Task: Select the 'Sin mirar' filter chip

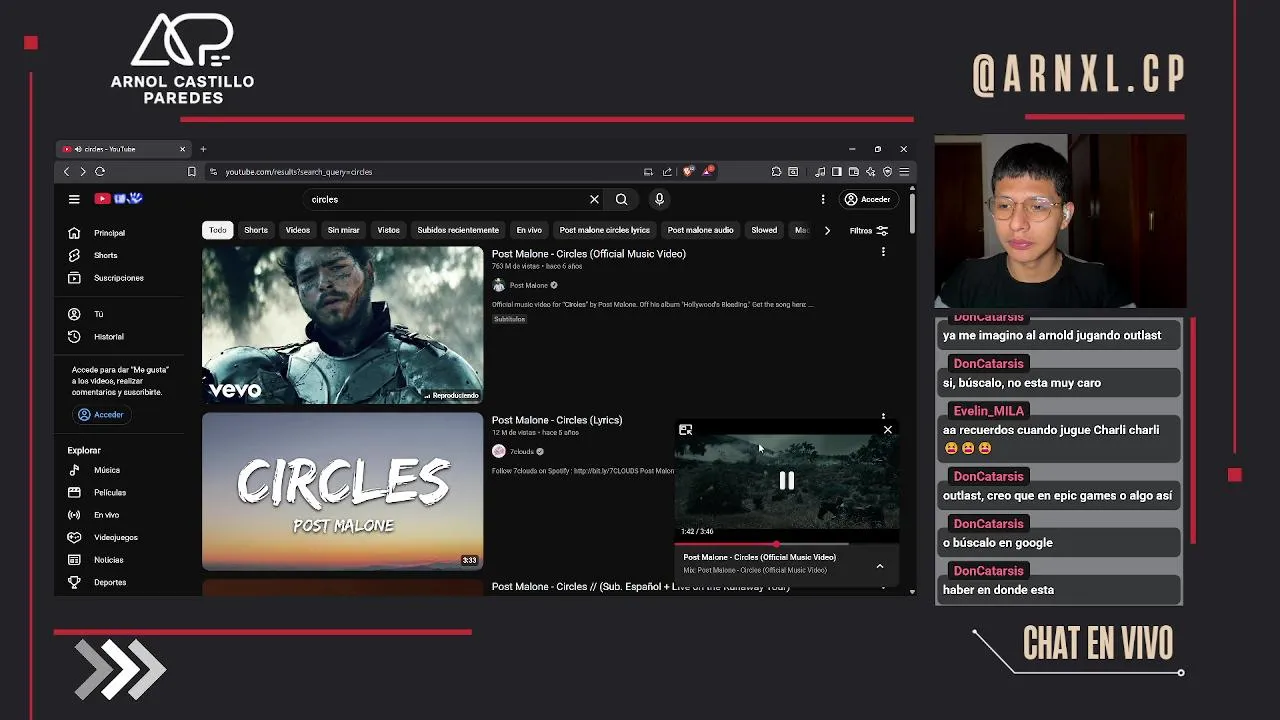Action: click(343, 230)
